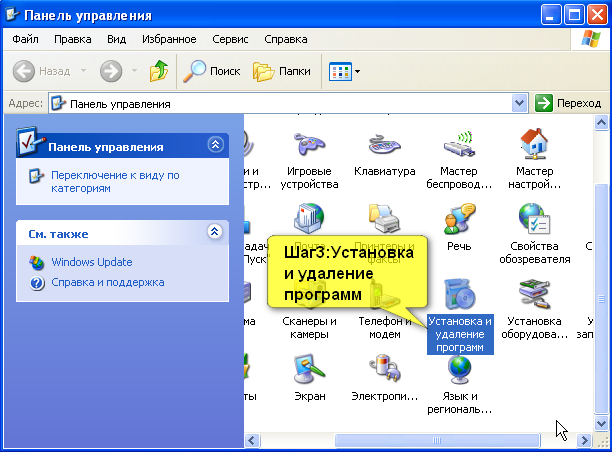Open Язык и региональ... globe icon
612x452 pixels.
[x=460, y=369]
